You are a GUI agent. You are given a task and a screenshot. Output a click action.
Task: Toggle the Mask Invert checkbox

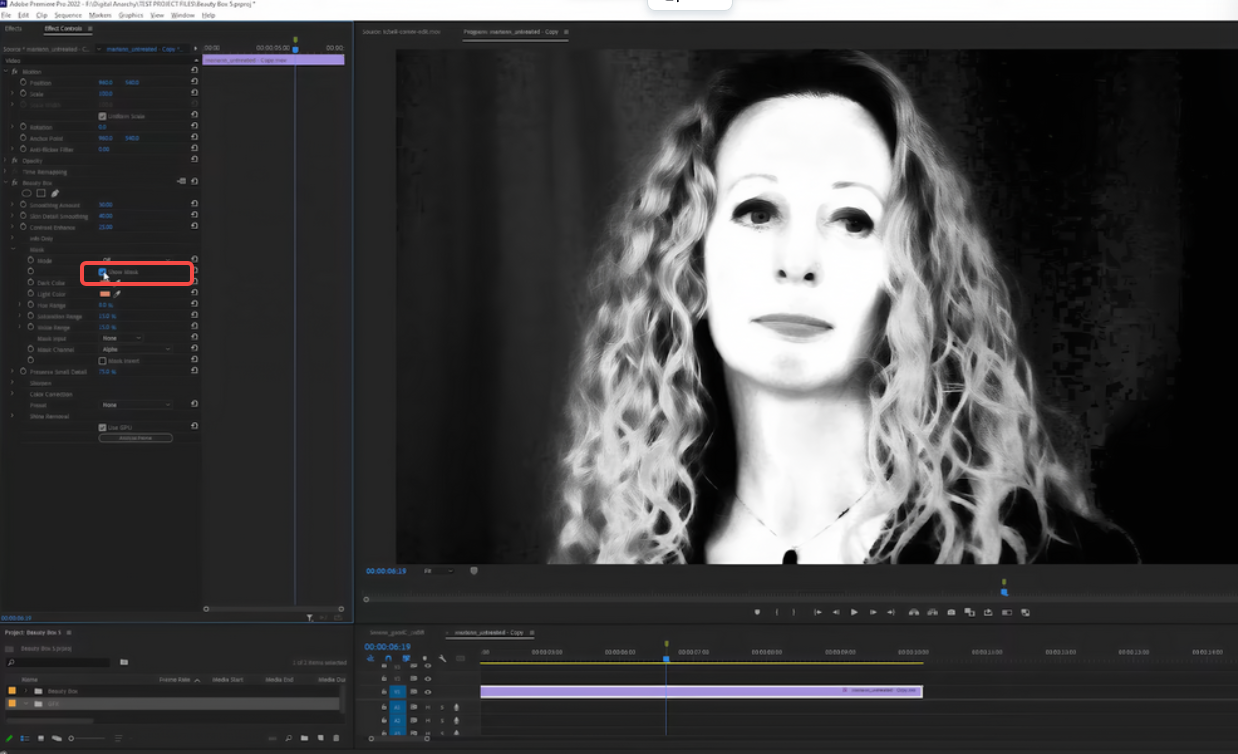(x=102, y=360)
